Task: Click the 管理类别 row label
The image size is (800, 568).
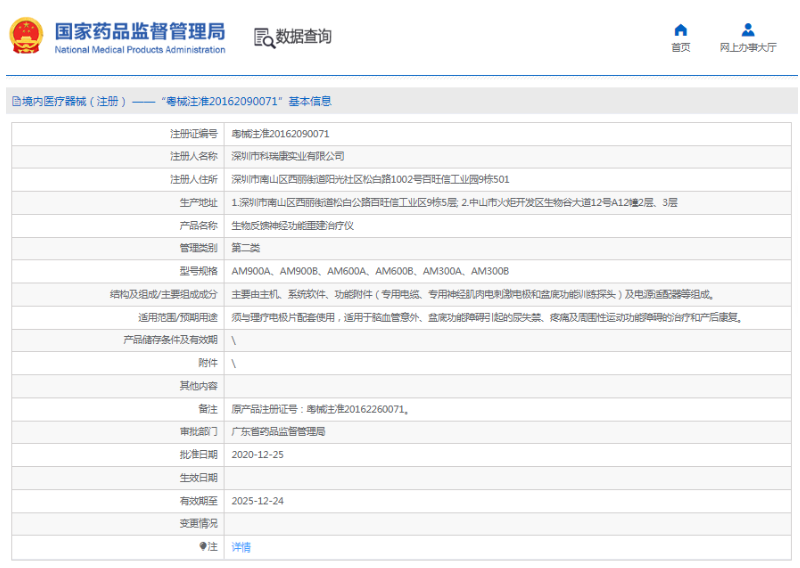Action: [x=198, y=248]
